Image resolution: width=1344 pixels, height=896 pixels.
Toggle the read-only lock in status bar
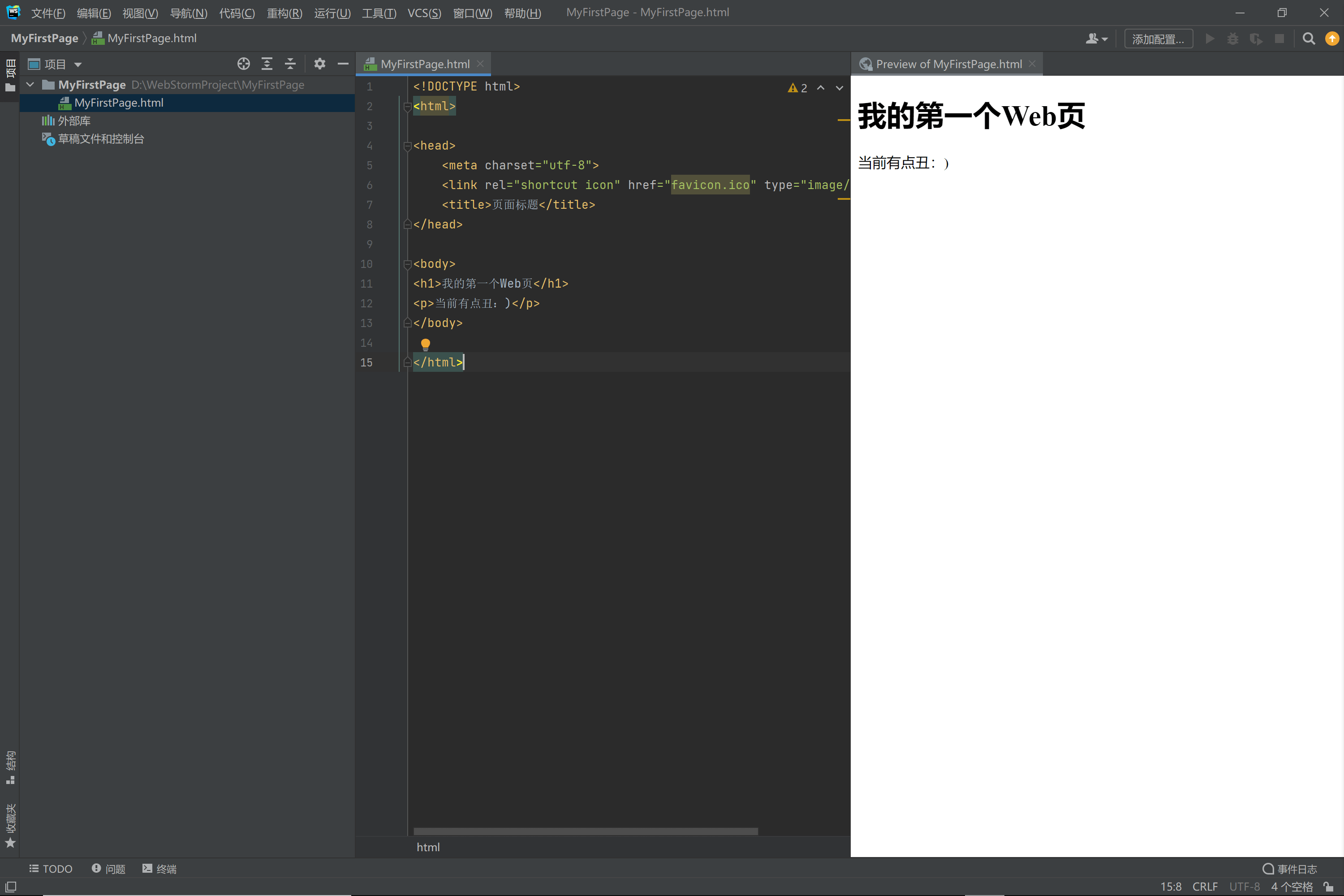[x=1328, y=886]
